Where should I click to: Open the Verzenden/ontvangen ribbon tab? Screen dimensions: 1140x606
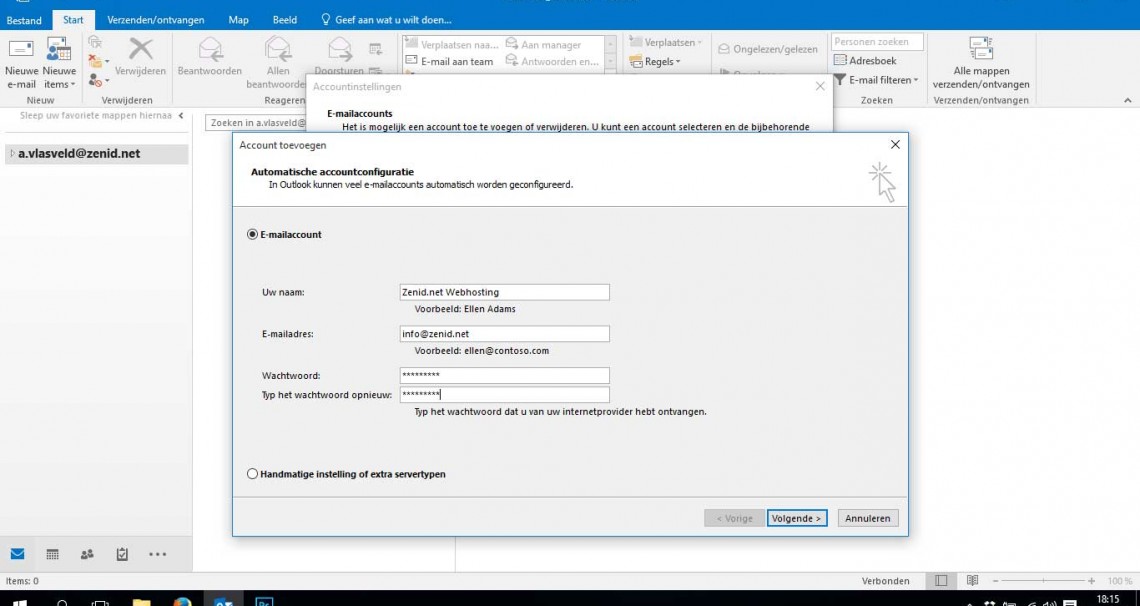click(156, 20)
